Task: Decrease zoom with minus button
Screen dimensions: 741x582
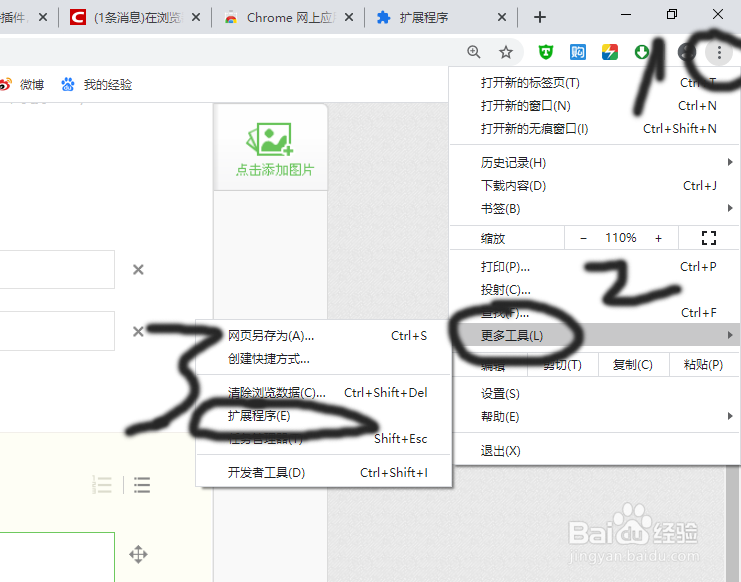Action: click(x=584, y=238)
